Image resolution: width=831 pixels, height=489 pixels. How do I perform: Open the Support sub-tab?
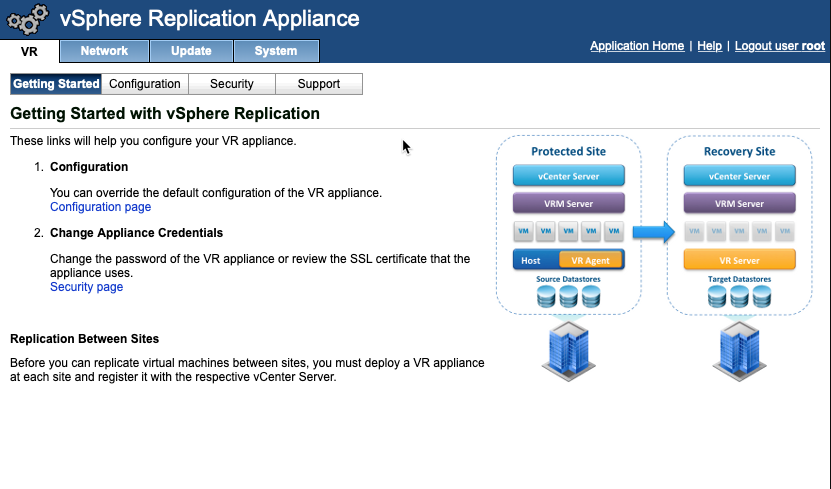[x=319, y=84]
